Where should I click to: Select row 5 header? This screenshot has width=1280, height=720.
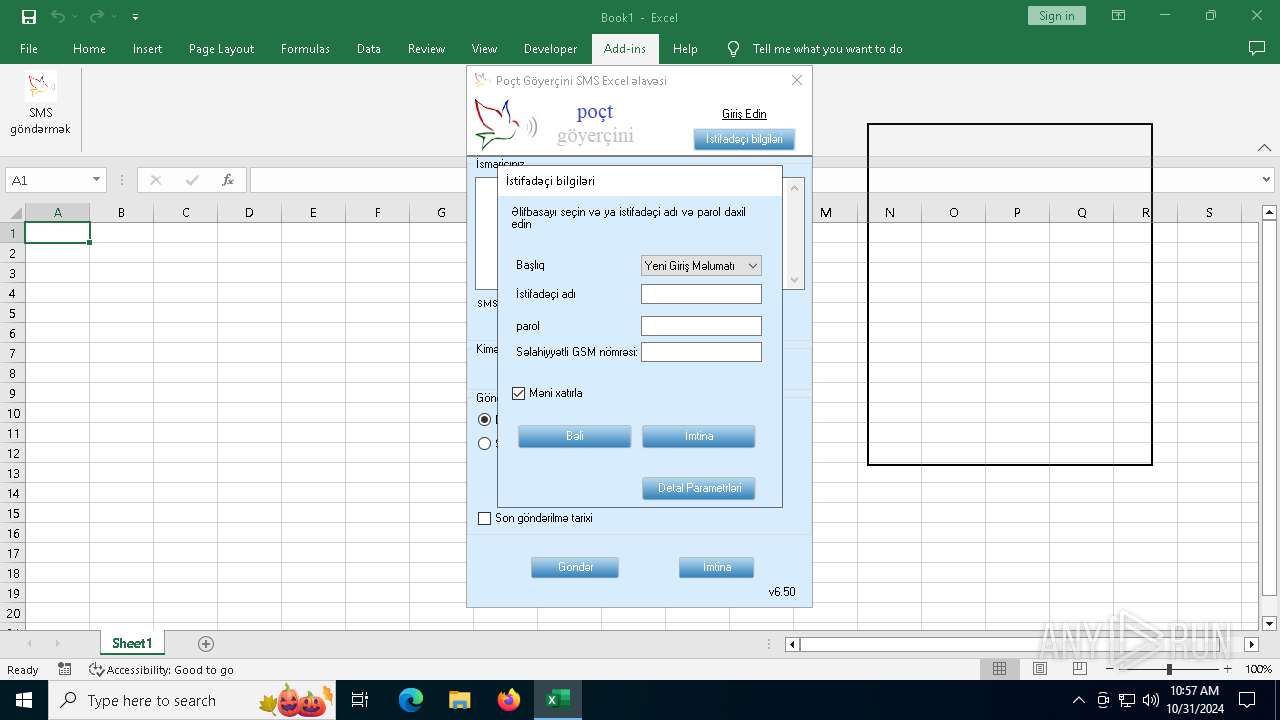click(x=14, y=313)
